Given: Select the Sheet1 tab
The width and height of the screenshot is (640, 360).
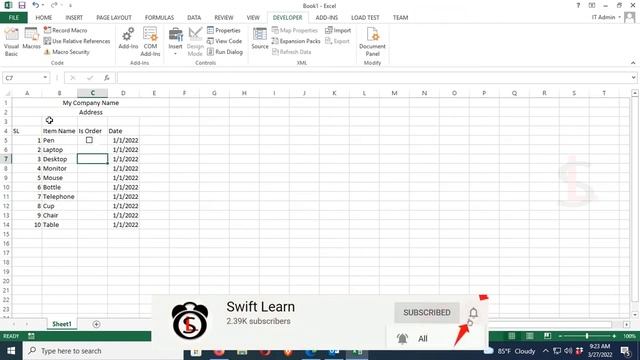Looking at the screenshot, I should click(x=62, y=324).
